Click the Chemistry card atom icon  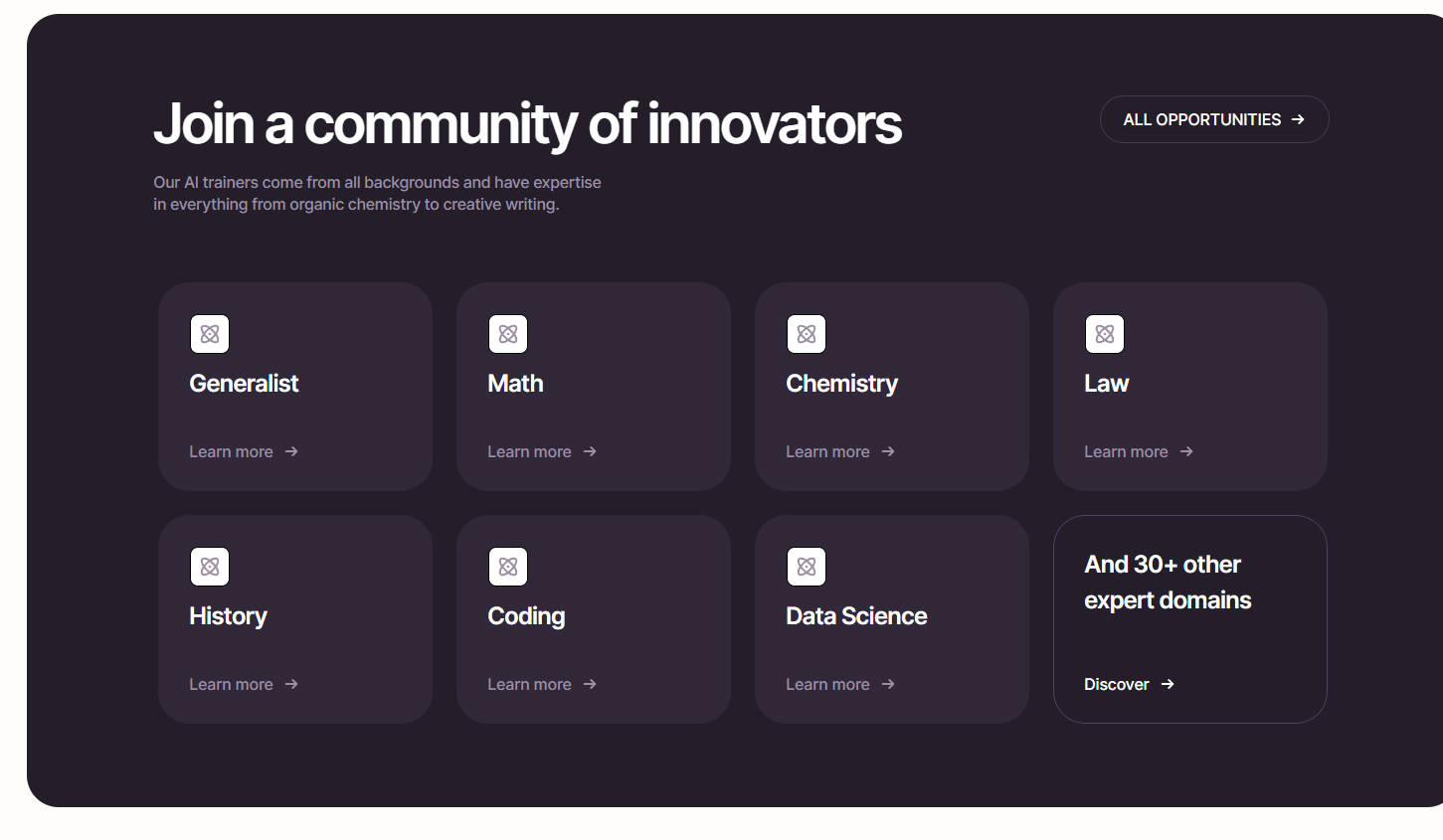point(807,334)
